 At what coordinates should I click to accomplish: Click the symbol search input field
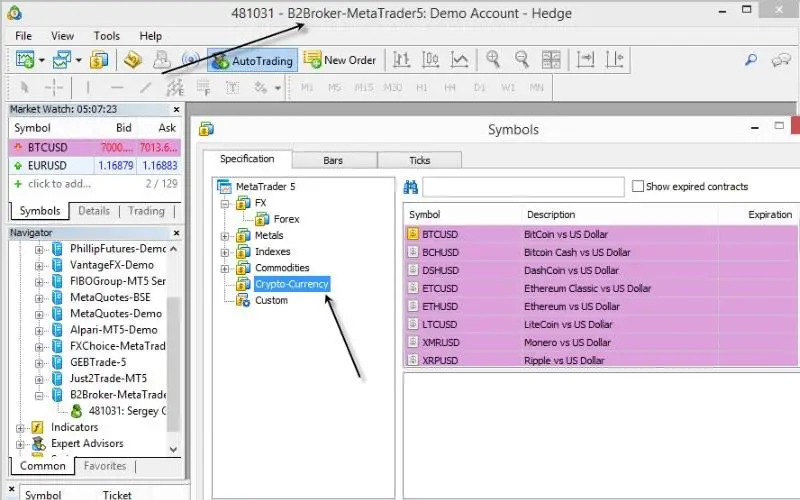523,187
